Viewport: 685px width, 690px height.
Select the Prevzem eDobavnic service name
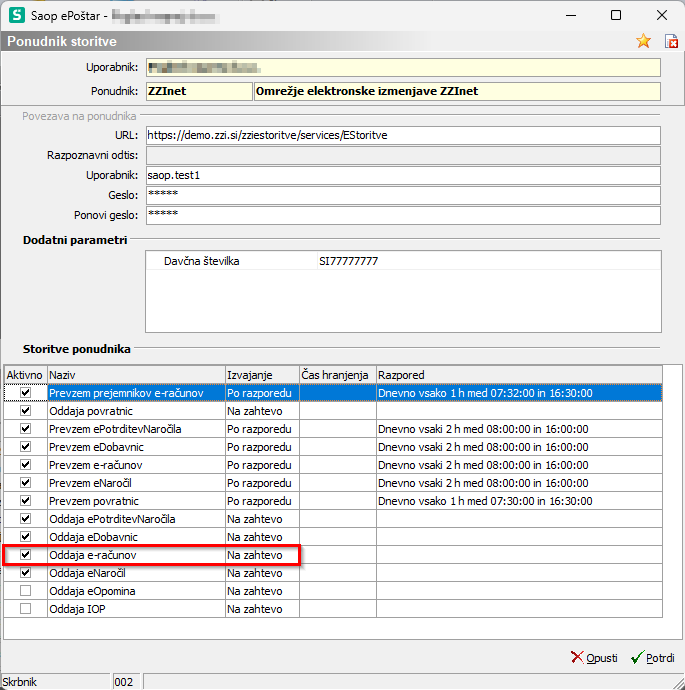coord(96,447)
